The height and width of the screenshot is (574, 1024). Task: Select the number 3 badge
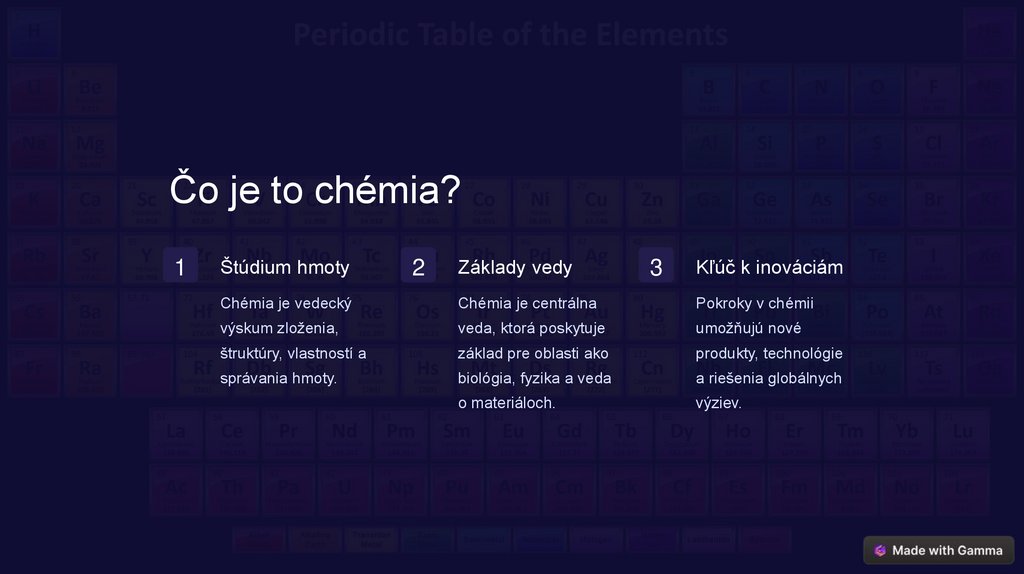coord(656,267)
